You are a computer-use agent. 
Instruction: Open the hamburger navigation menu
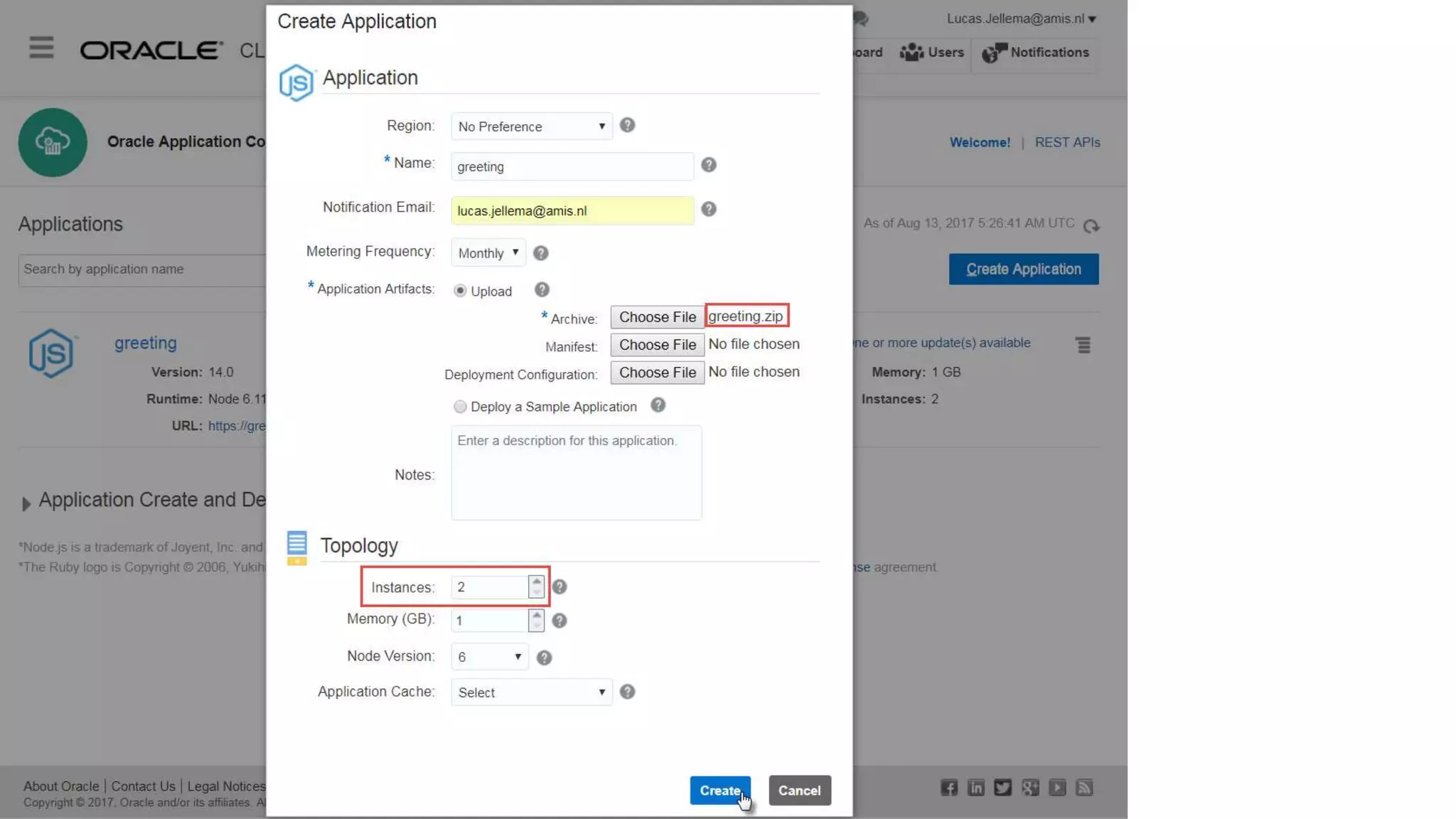pyautogui.click(x=41, y=48)
